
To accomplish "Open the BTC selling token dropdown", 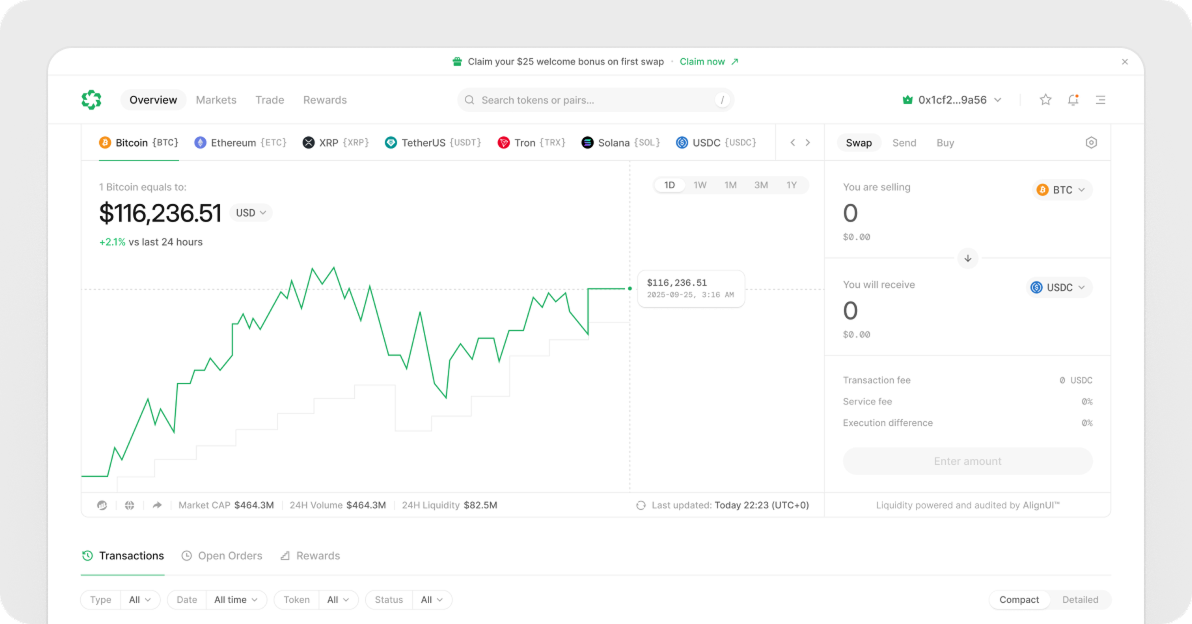I will [1062, 190].
